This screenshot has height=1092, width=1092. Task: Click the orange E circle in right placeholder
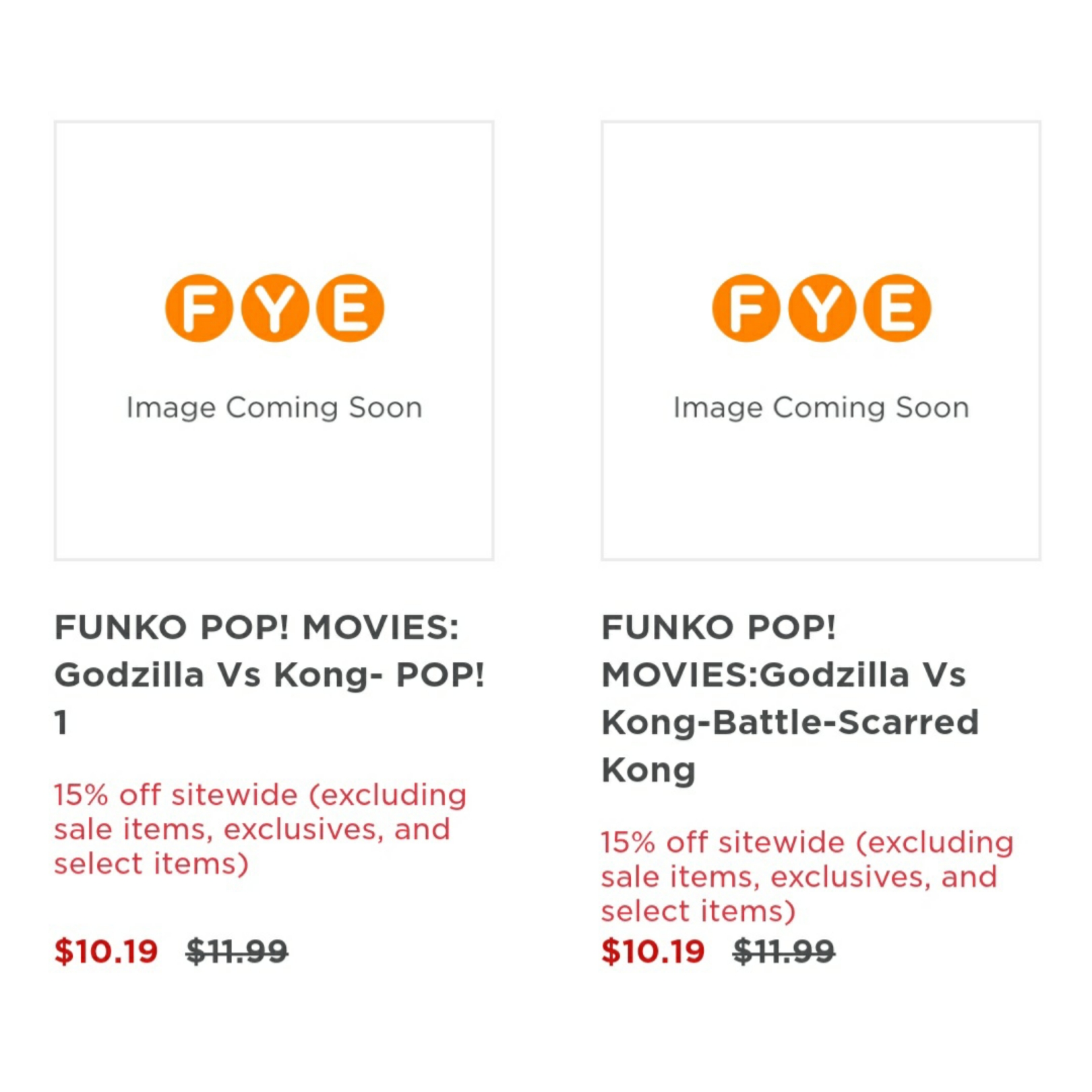tap(898, 308)
